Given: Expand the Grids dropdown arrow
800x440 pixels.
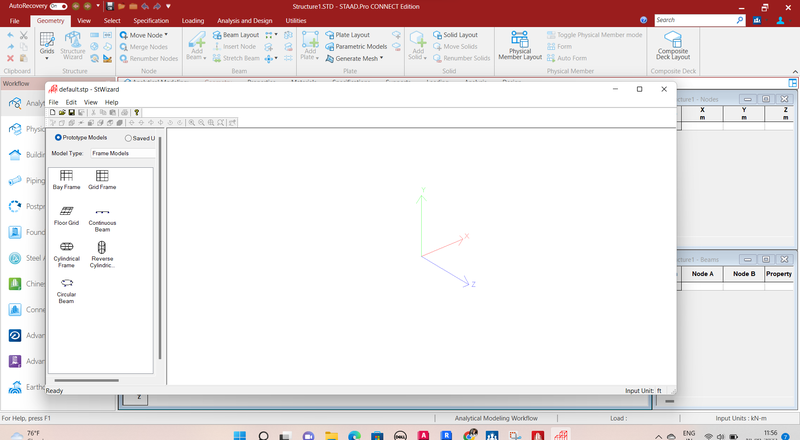Looking at the screenshot, I should (47, 58).
